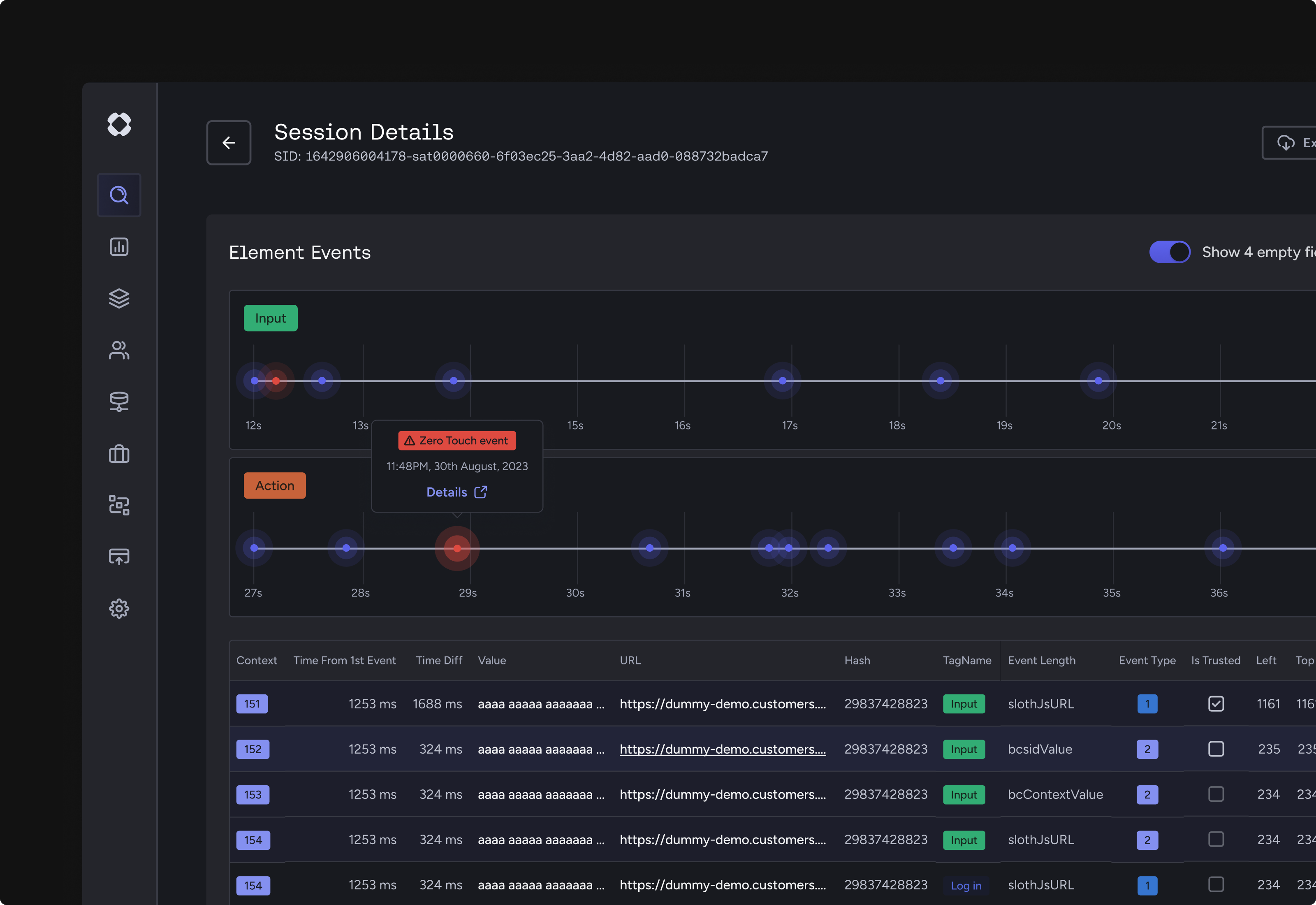The width and height of the screenshot is (1316, 905).
Task: Click the export cloud download button
Action: (x=1289, y=142)
